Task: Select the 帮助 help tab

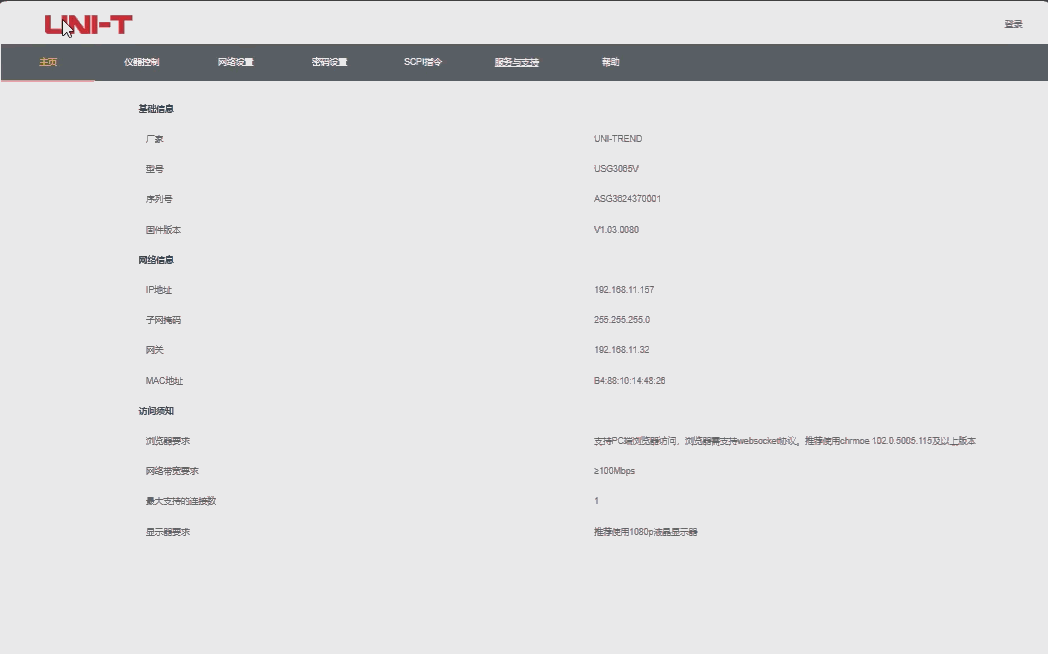Action: pyautogui.click(x=610, y=62)
